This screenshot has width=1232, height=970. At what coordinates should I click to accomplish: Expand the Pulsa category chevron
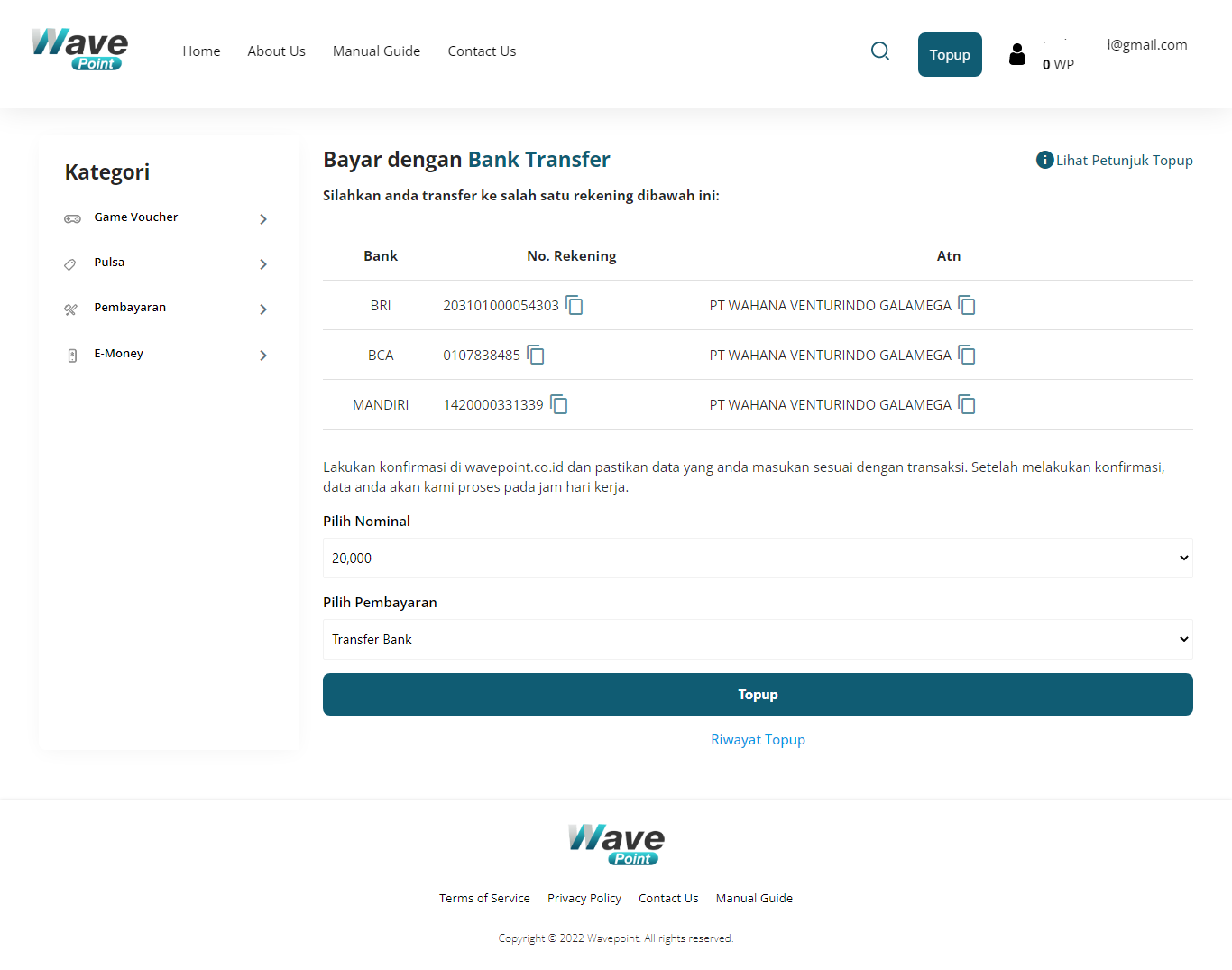[263, 264]
